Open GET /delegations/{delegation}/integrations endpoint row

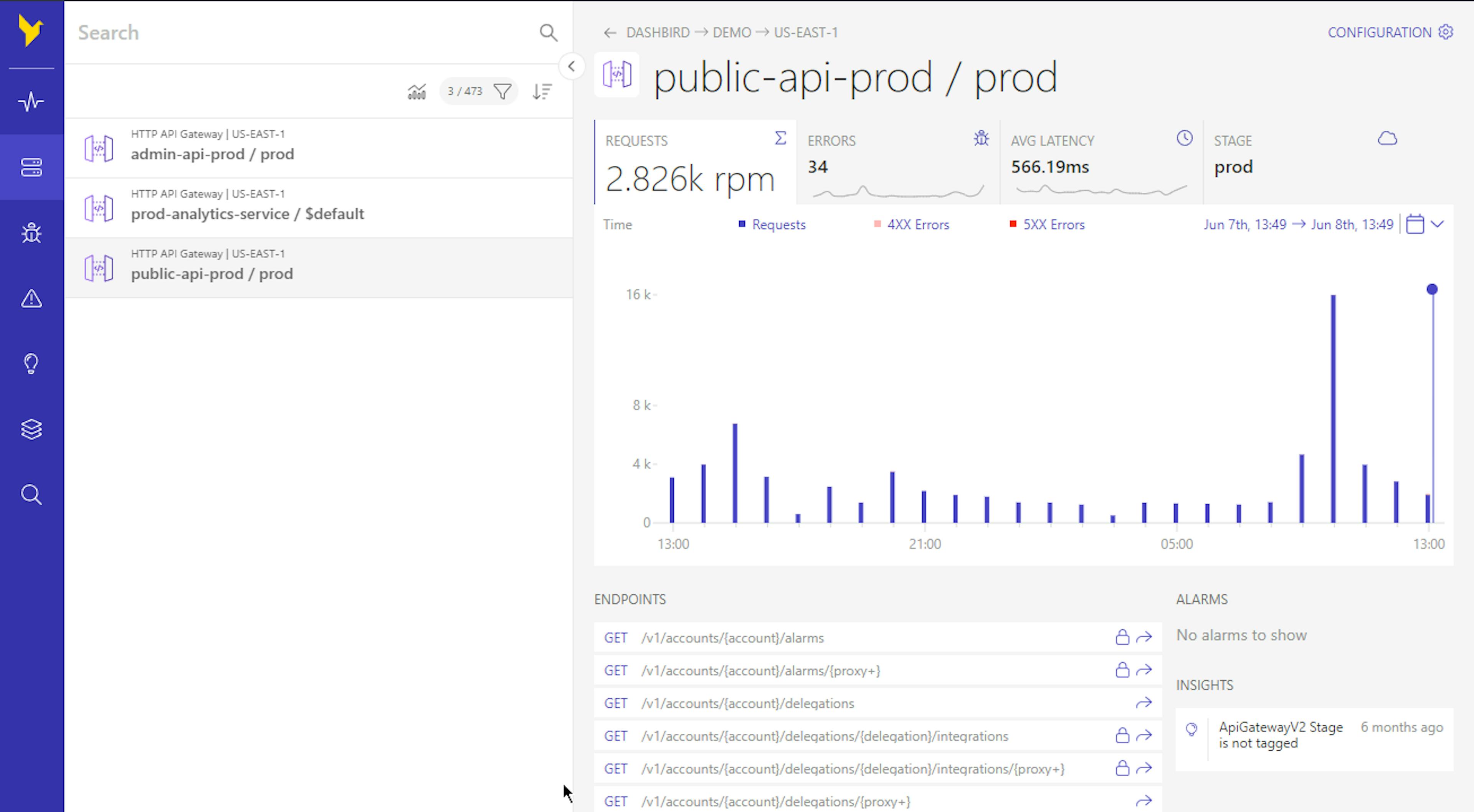[x=878, y=736]
